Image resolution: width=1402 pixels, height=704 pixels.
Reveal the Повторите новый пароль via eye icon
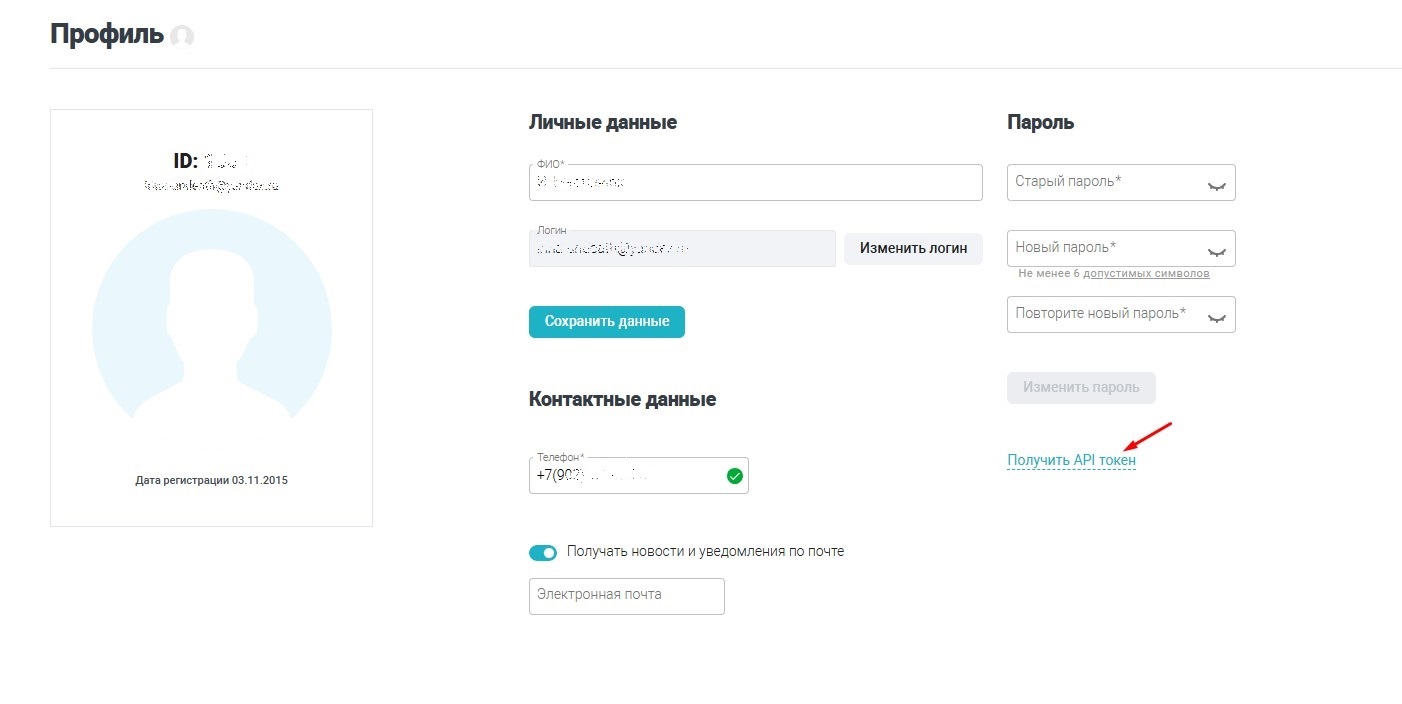pyautogui.click(x=1216, y=318)
